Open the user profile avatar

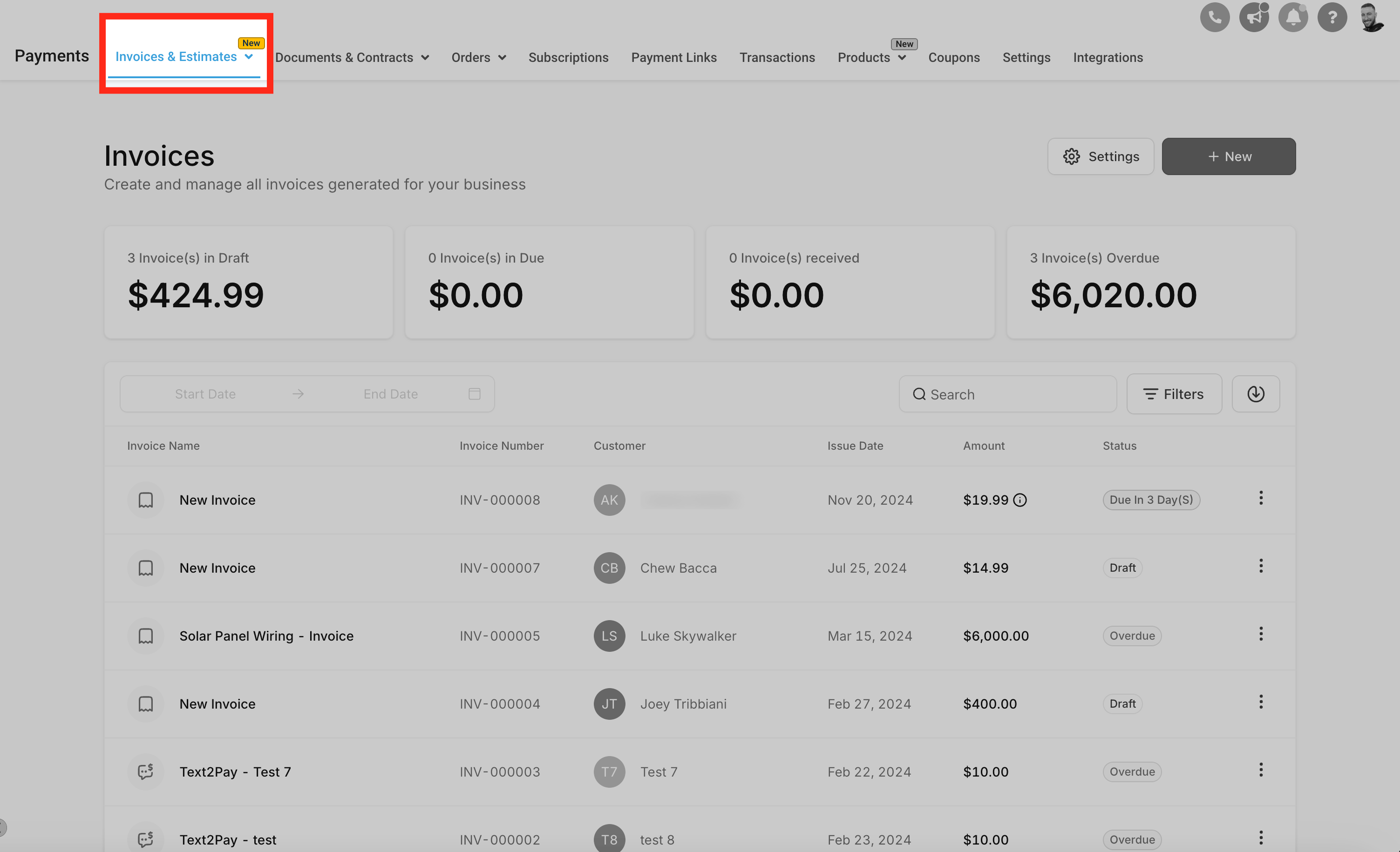click(1371, 18)
